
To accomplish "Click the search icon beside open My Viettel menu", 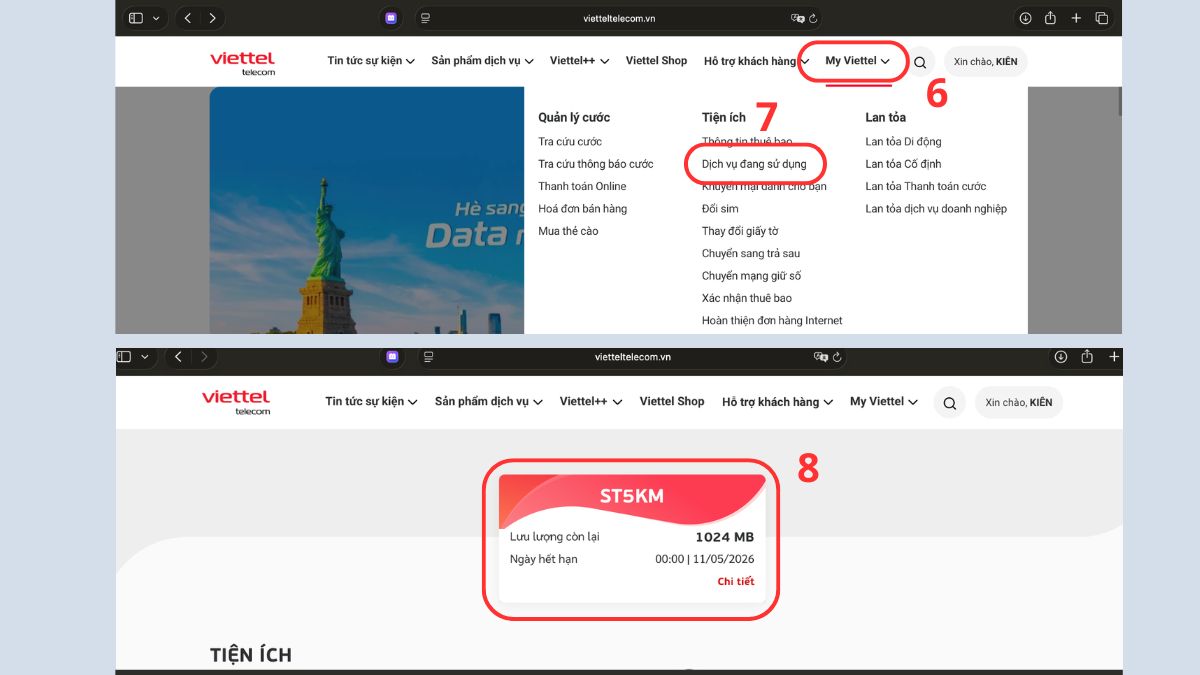I will 920,62.
